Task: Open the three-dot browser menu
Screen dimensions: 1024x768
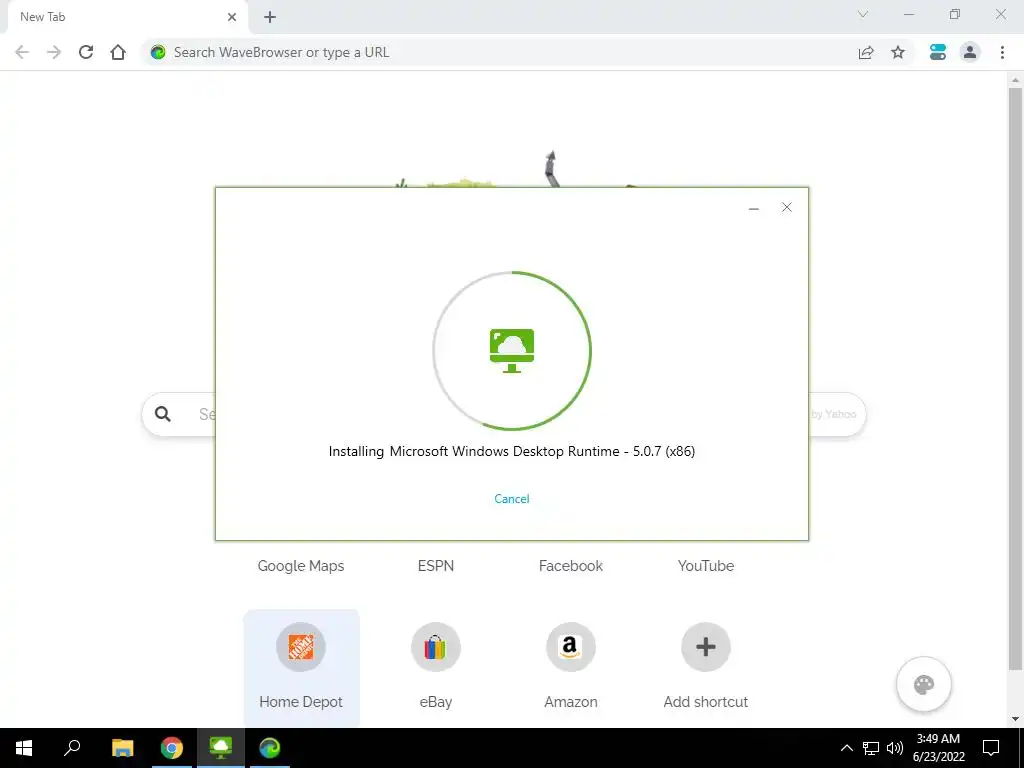Action: (1002, 52)
